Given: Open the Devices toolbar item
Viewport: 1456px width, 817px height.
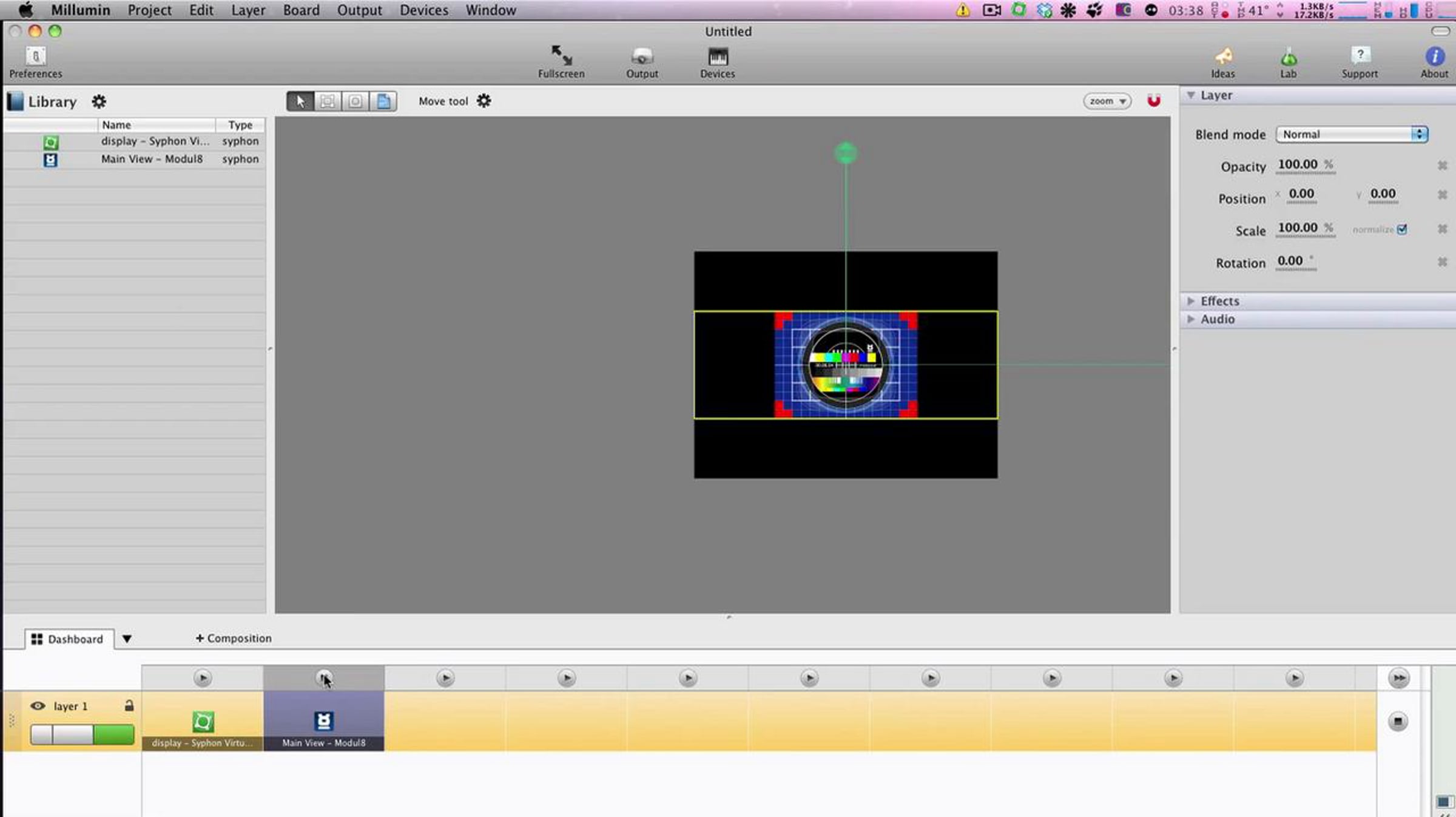Looking at the screenshot, I should [718, 62].
